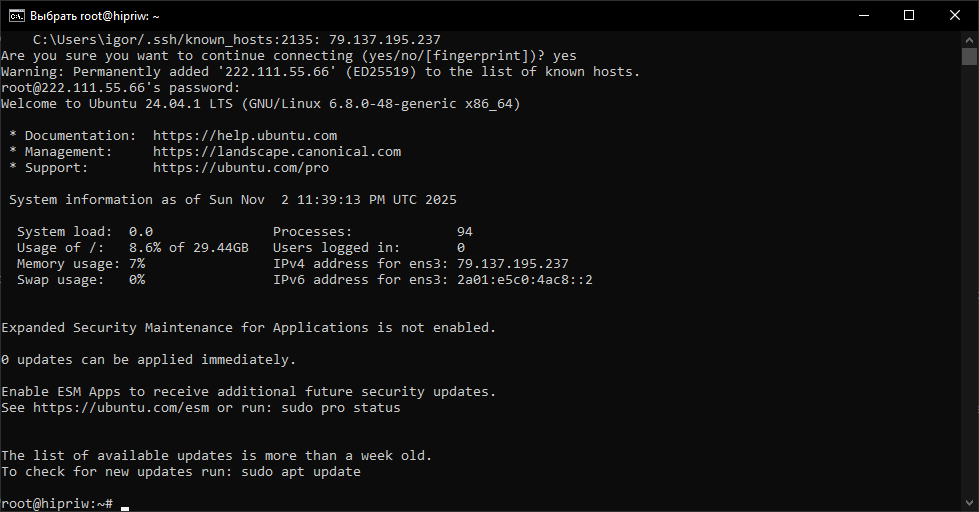
Task: Click the Memory usage 7% value
Action: (137, 264)
